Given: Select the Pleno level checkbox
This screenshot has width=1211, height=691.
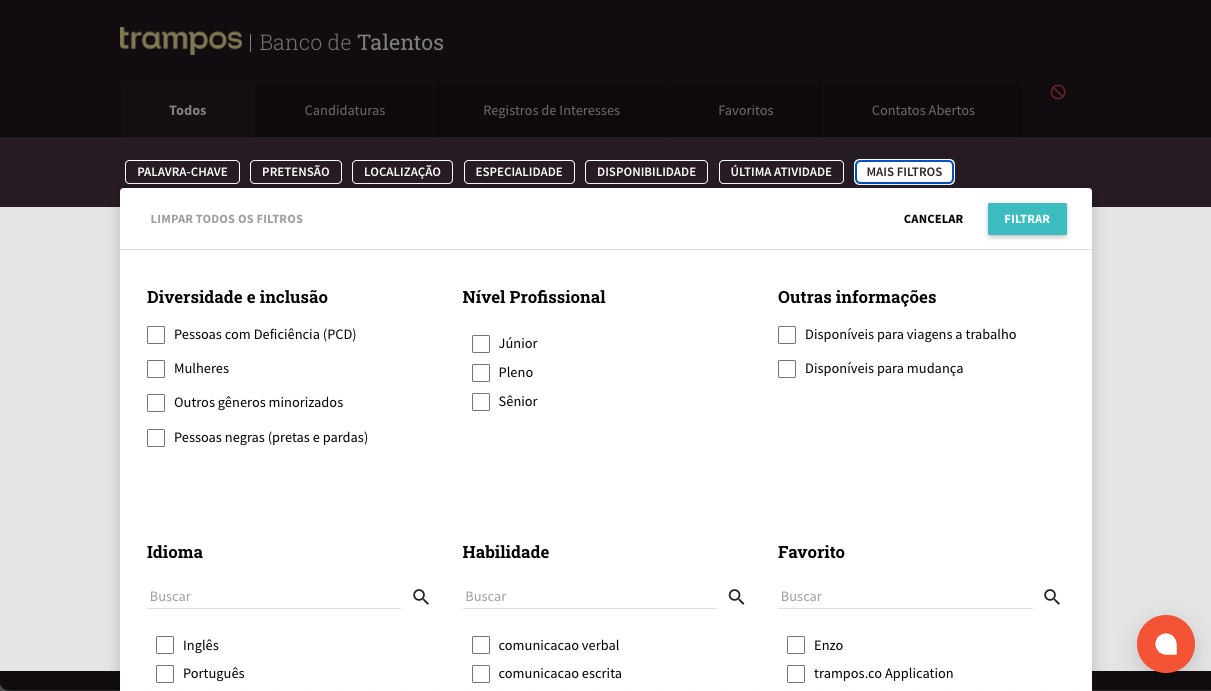Looking at the screenshot, I should coord(481,373).
